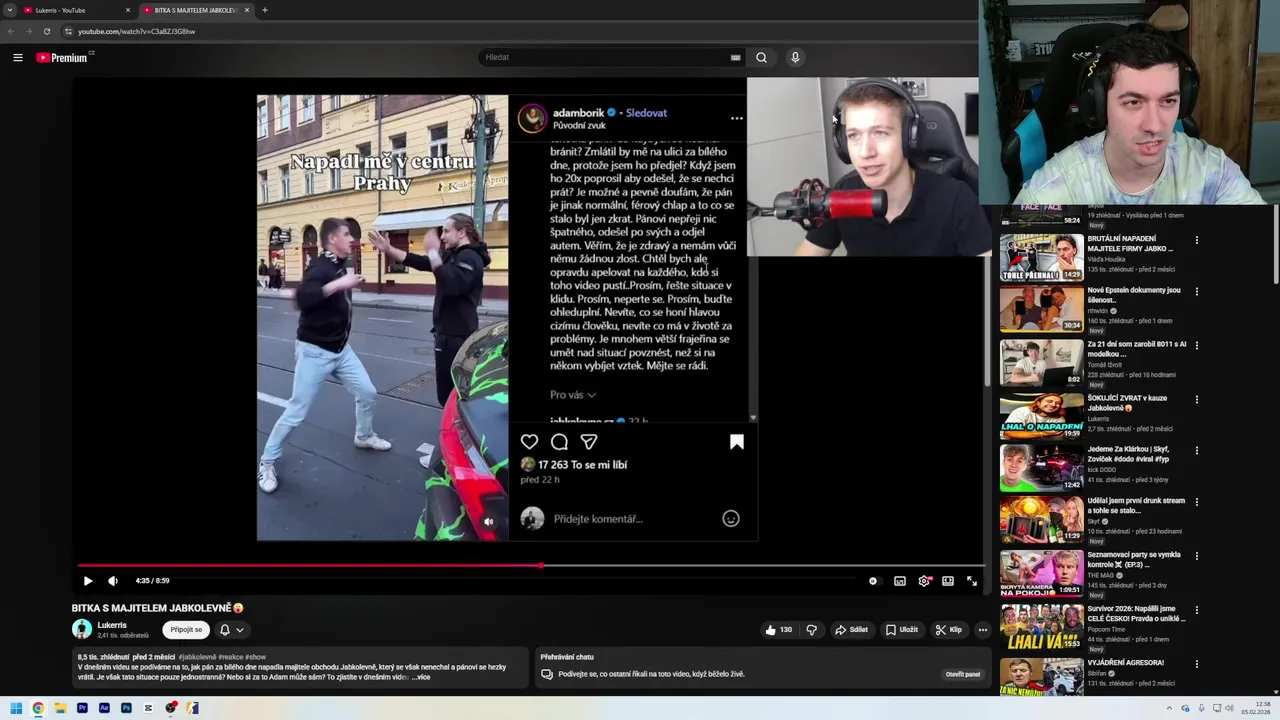Open VYJÁDŘENÍ AGRESORA! video title
This screenshot has height=720, width=1280.
(1126, 662)
